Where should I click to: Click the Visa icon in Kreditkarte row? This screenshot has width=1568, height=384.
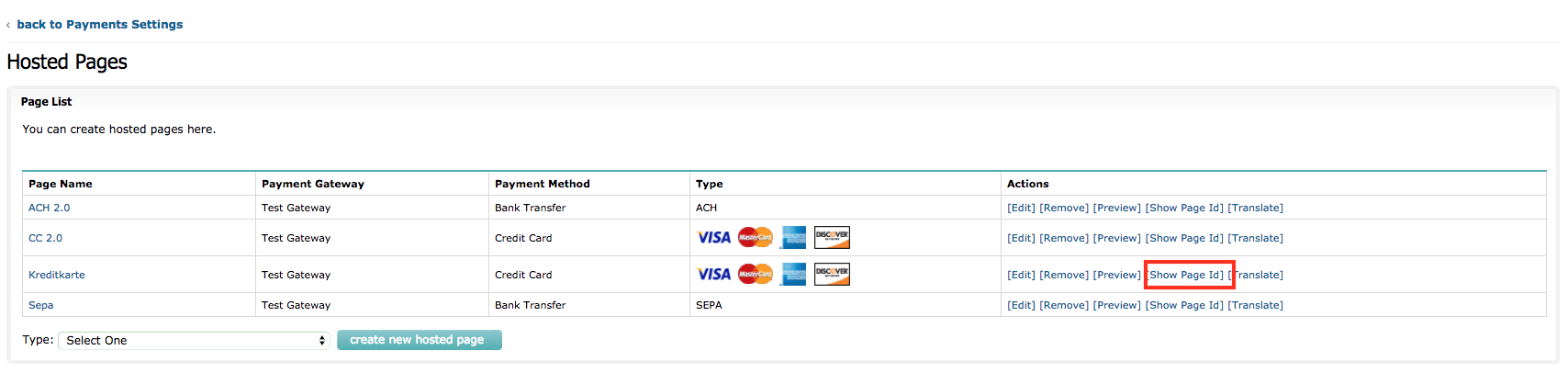pos(713,275)
